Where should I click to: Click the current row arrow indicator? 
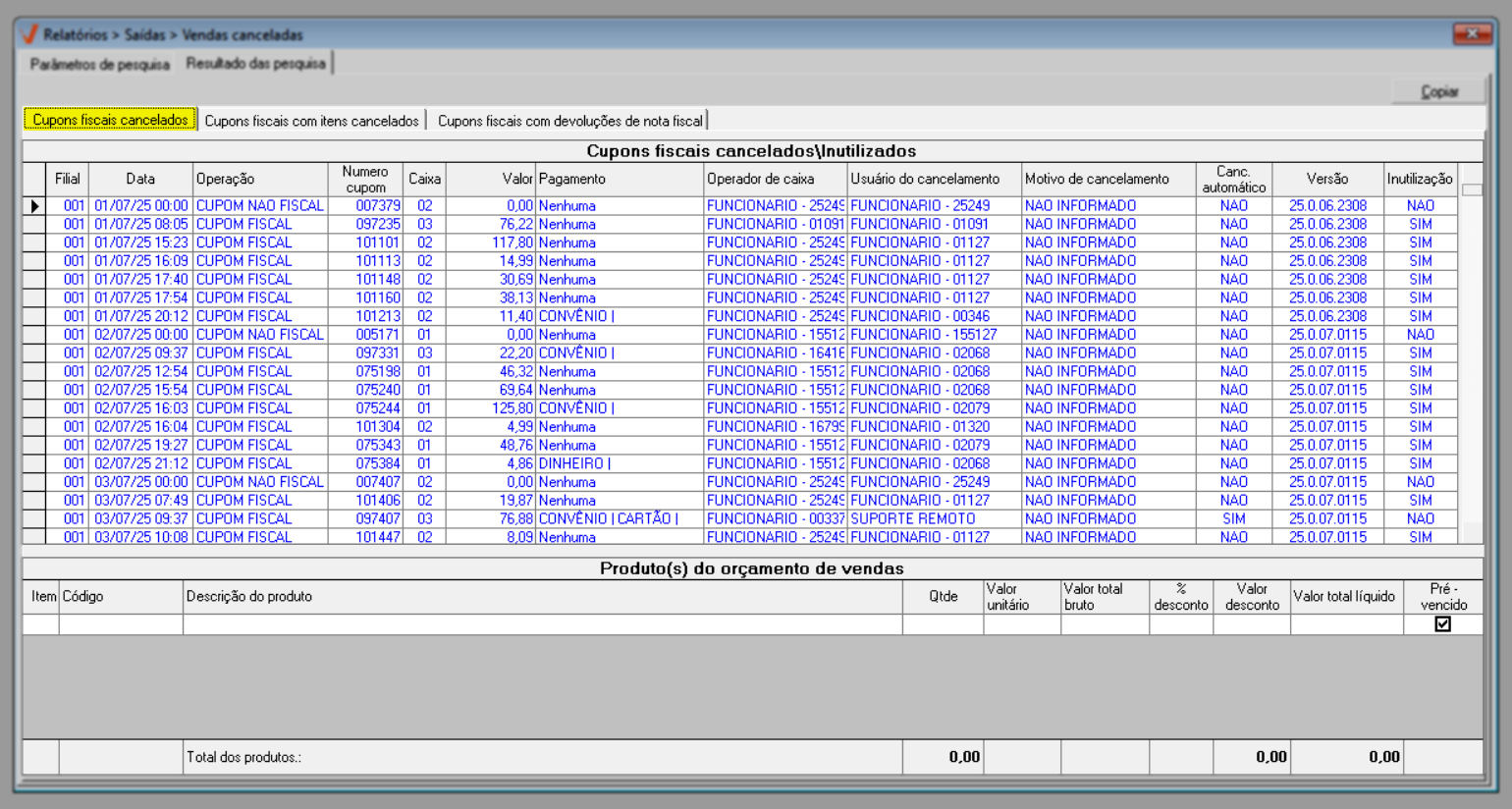pyautogui.click(x=34, y=206)
